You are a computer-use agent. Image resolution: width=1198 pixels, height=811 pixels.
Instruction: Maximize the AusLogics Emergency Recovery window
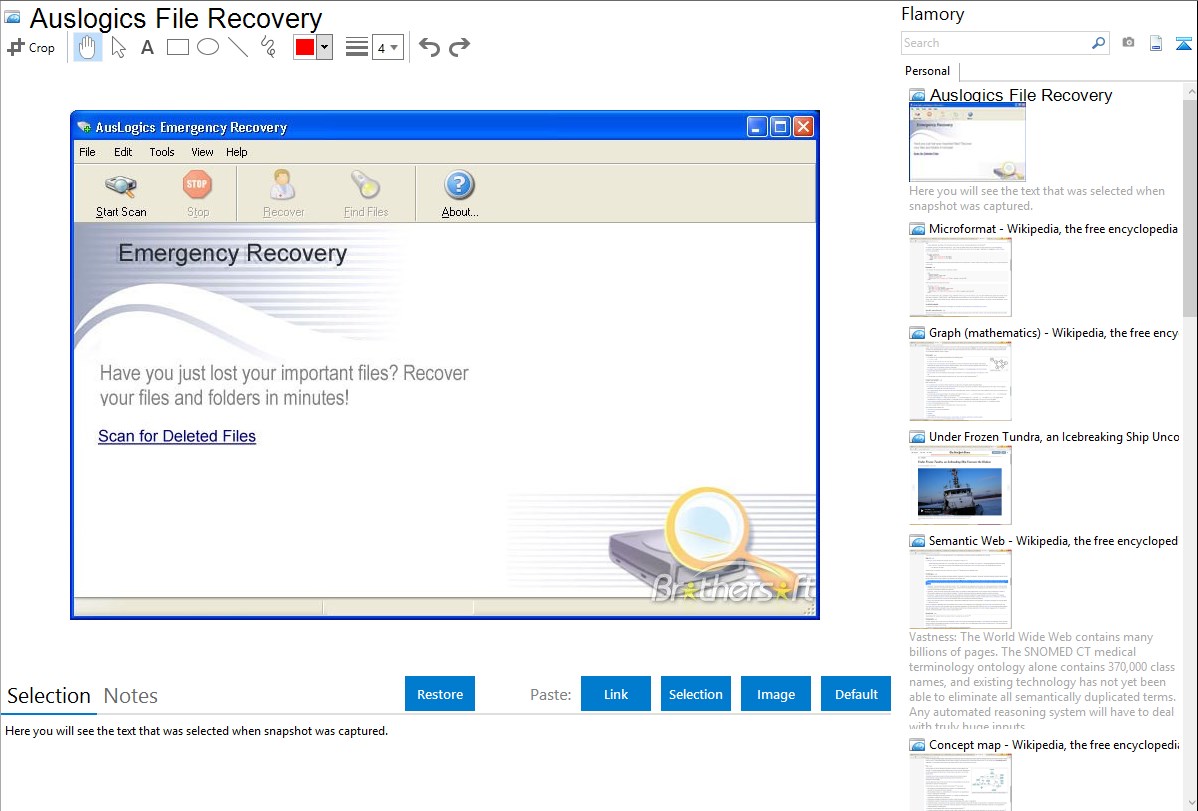(x=780, y=127)
